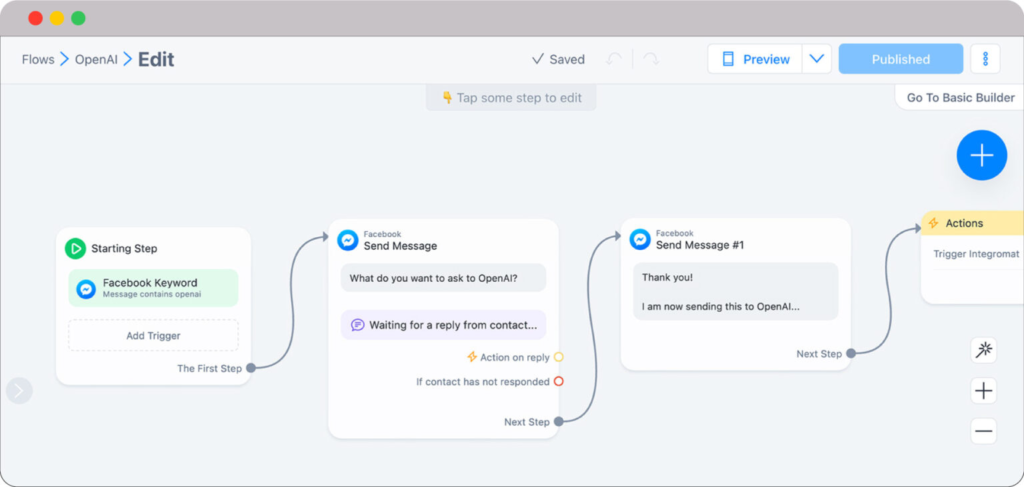Click the undo arrow icon
The height and width of the screenshot is (487, 1024).
tap(614, 59)
